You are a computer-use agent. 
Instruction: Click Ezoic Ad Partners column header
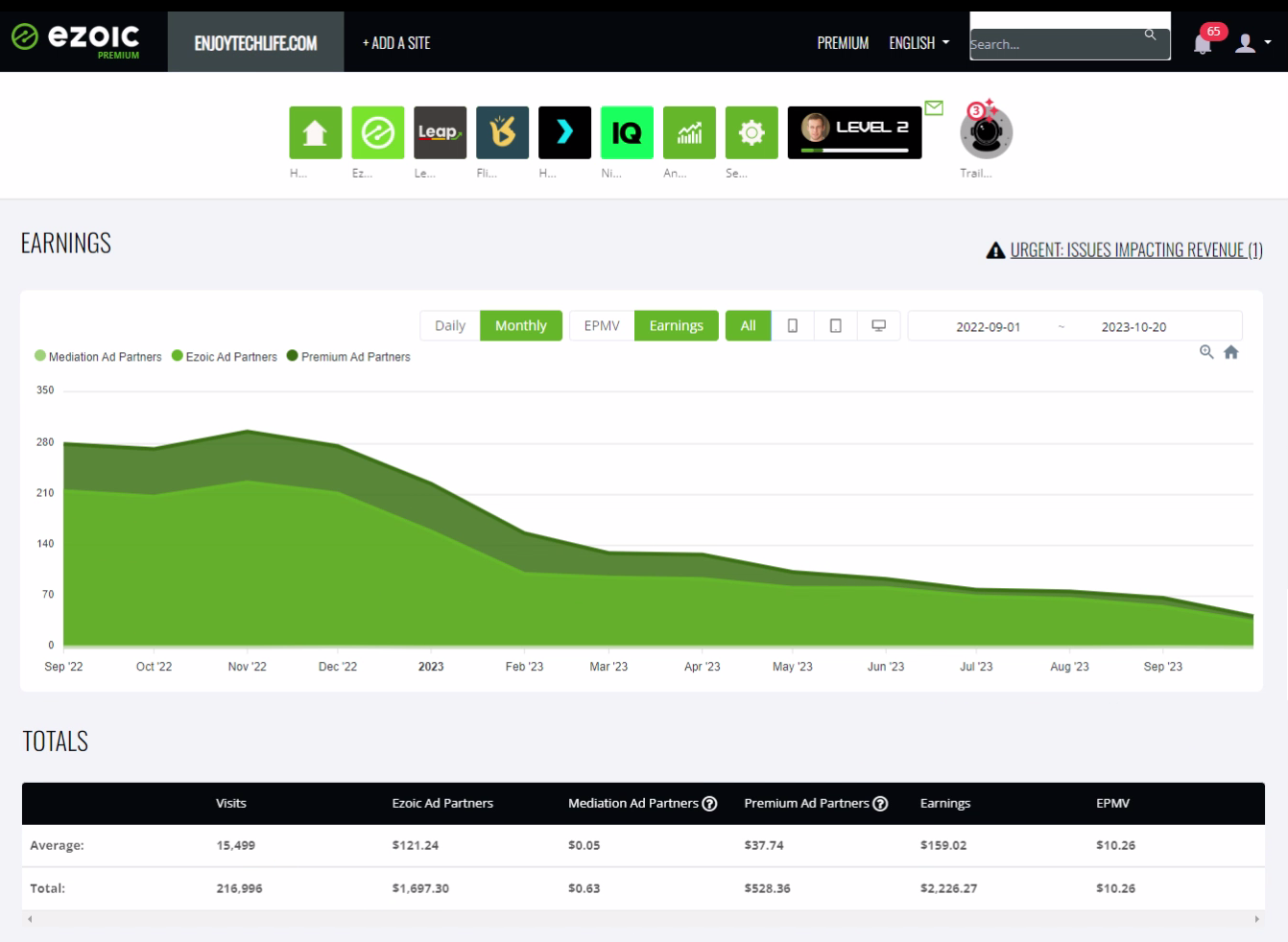coord(442,804)
